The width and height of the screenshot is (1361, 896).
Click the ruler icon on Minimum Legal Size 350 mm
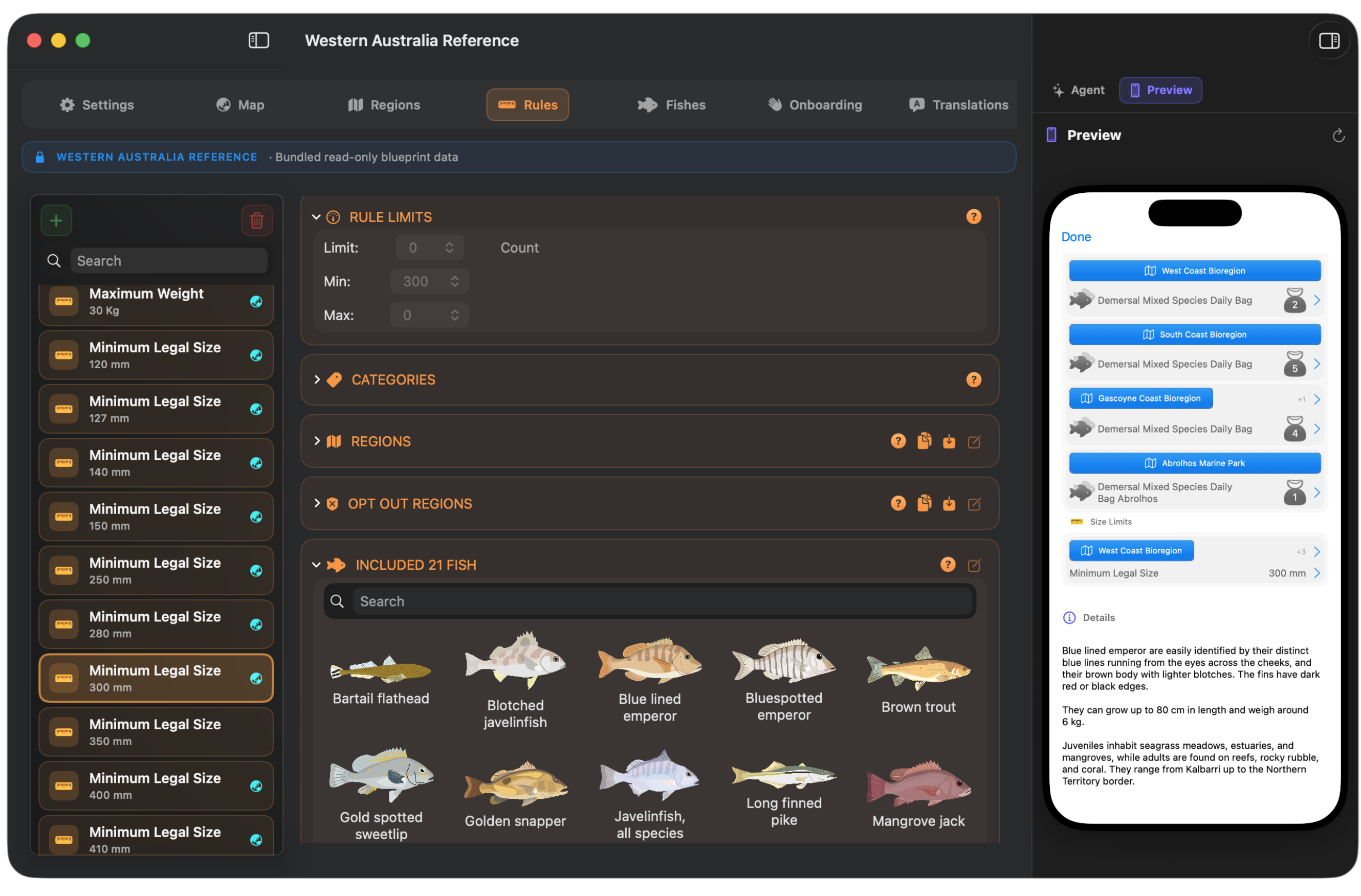[x=64, y=732]
